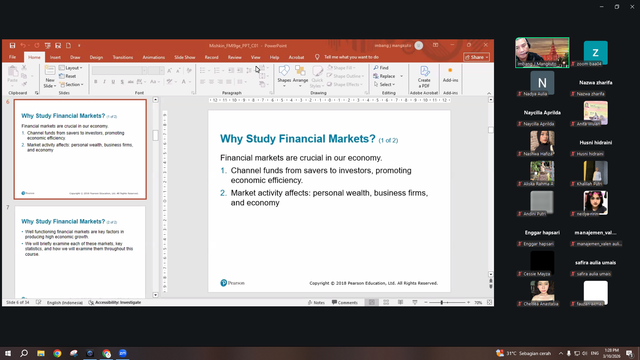Image resolution: width=640 pixels, height=360 pixels.
Task: Open the Section dropdown
Action: [71, 84]
